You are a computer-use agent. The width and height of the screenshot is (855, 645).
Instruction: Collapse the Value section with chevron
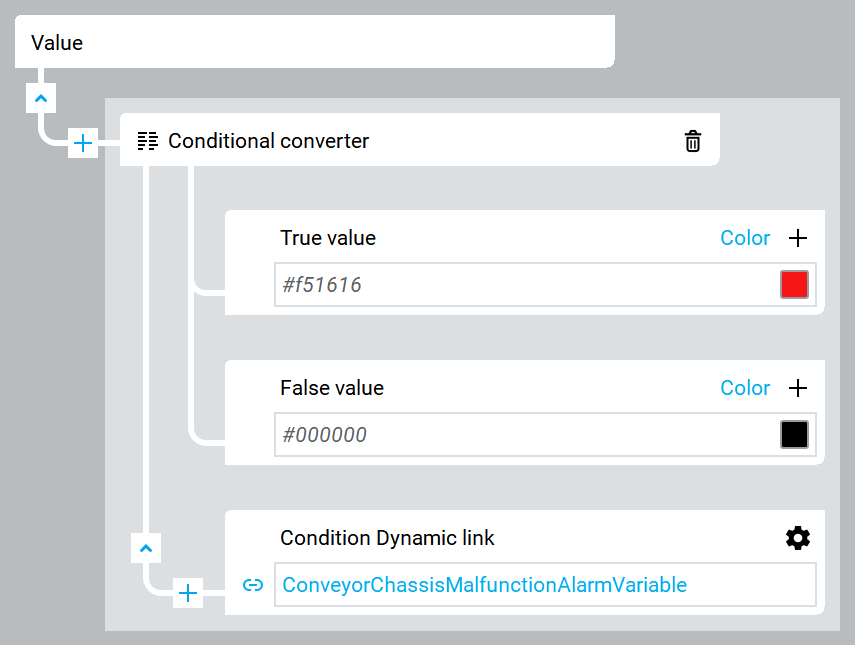40,98
